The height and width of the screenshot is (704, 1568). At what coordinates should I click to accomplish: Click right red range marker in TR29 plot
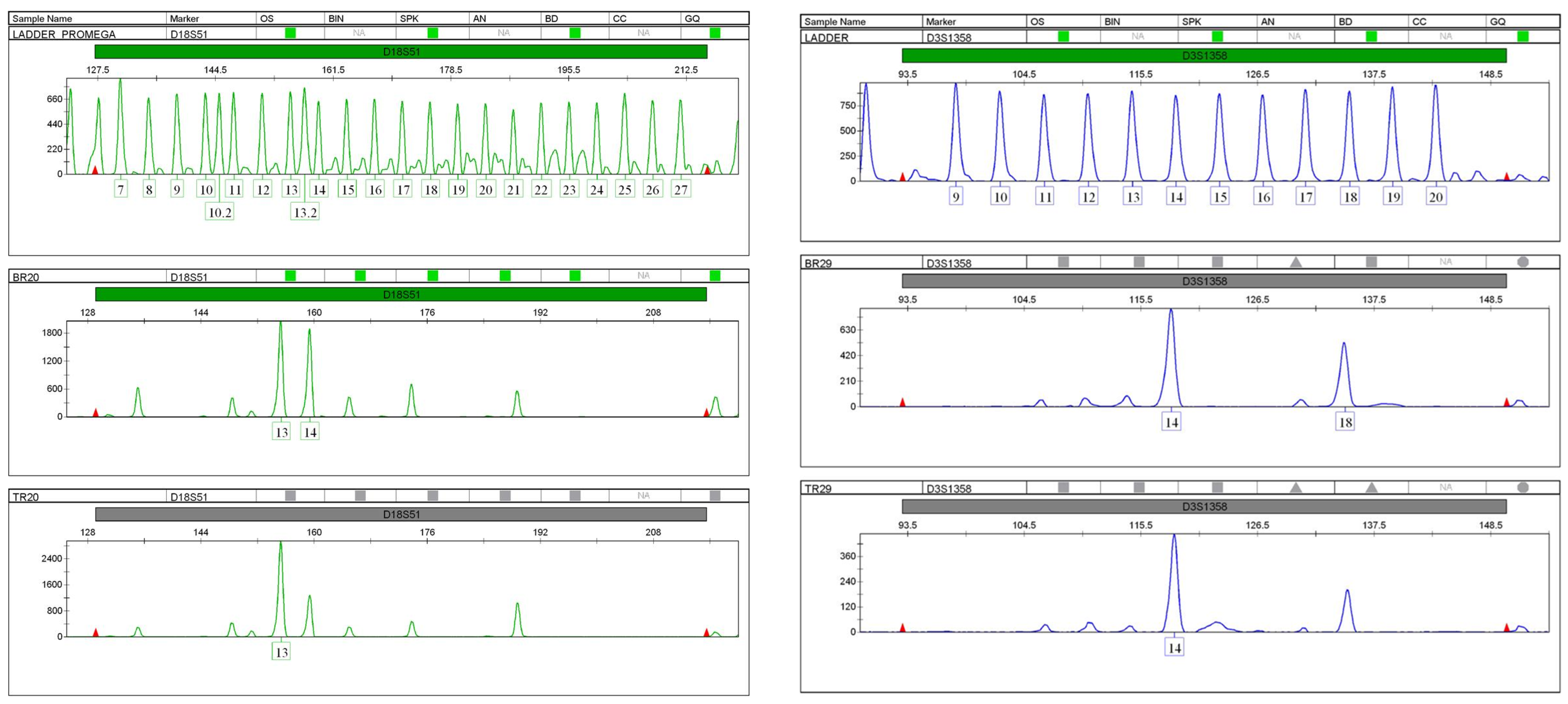click(x=1507, y=627)
